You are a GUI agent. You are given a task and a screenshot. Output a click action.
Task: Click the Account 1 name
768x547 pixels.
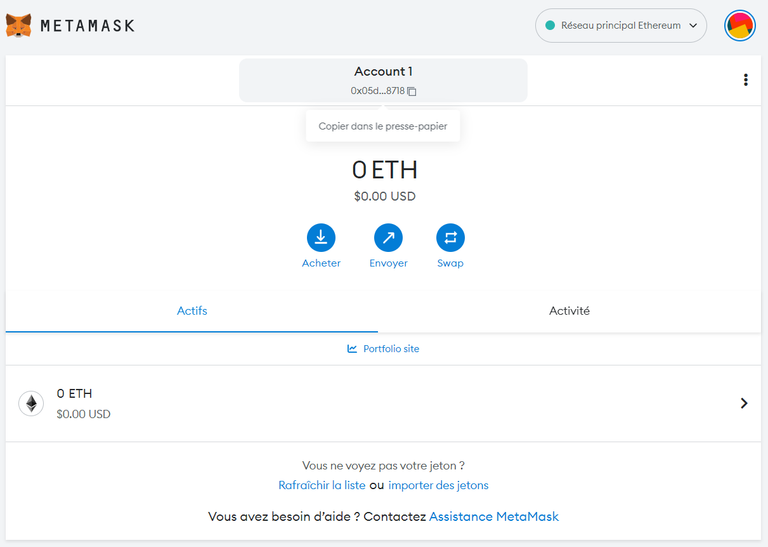click(x=383, y=71)
